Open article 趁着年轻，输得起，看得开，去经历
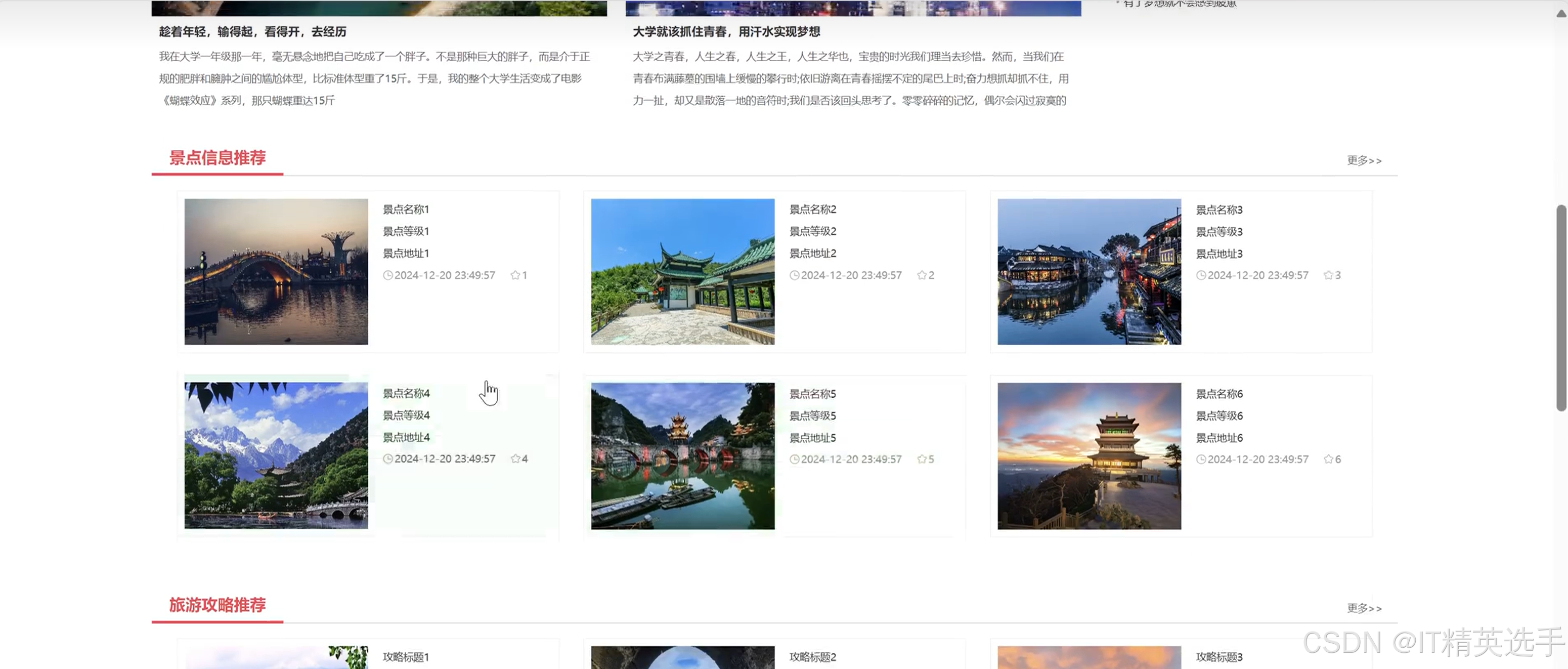 pyautogui.click(x=252, y=32)
